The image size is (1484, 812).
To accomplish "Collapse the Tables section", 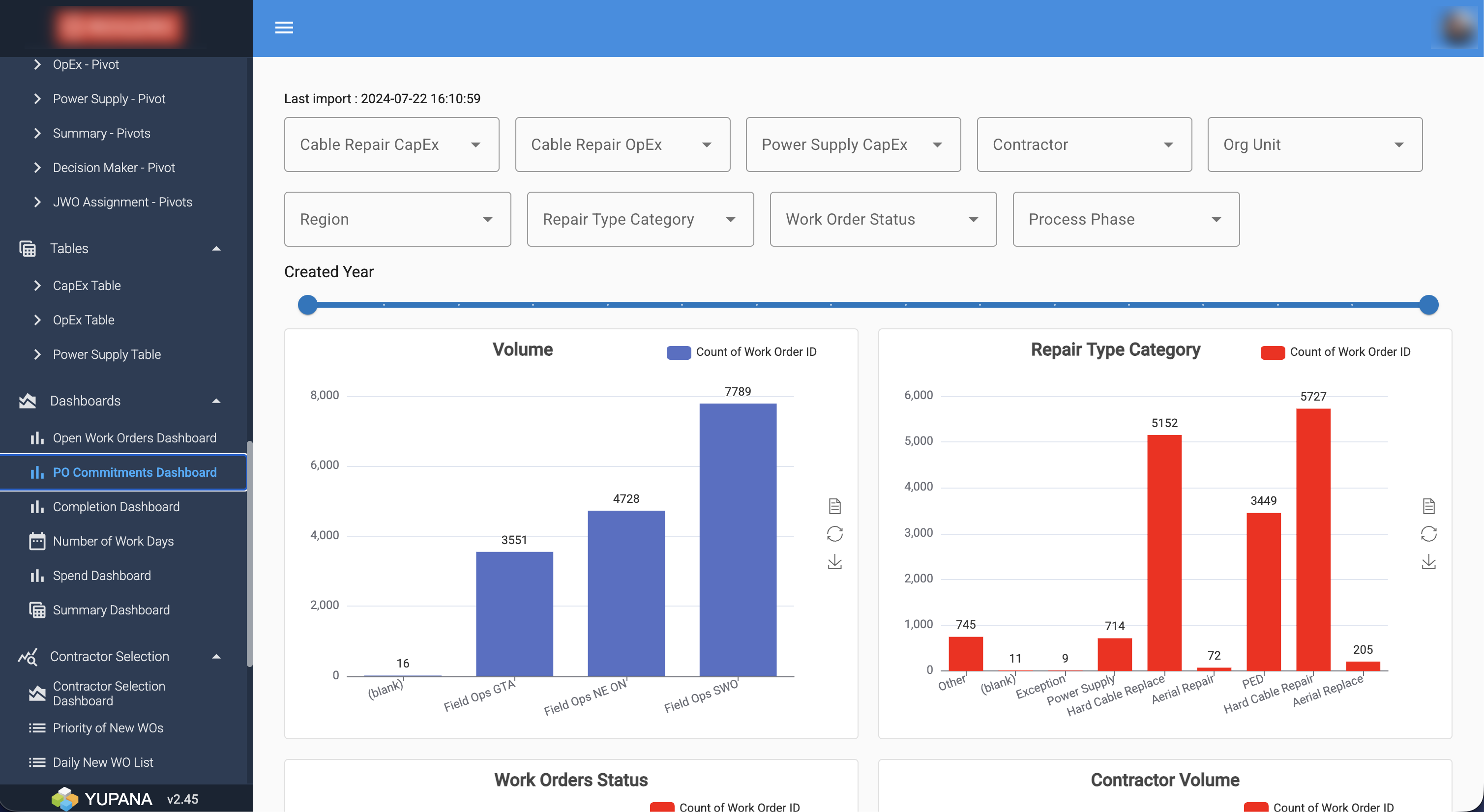I will (215, 248).
